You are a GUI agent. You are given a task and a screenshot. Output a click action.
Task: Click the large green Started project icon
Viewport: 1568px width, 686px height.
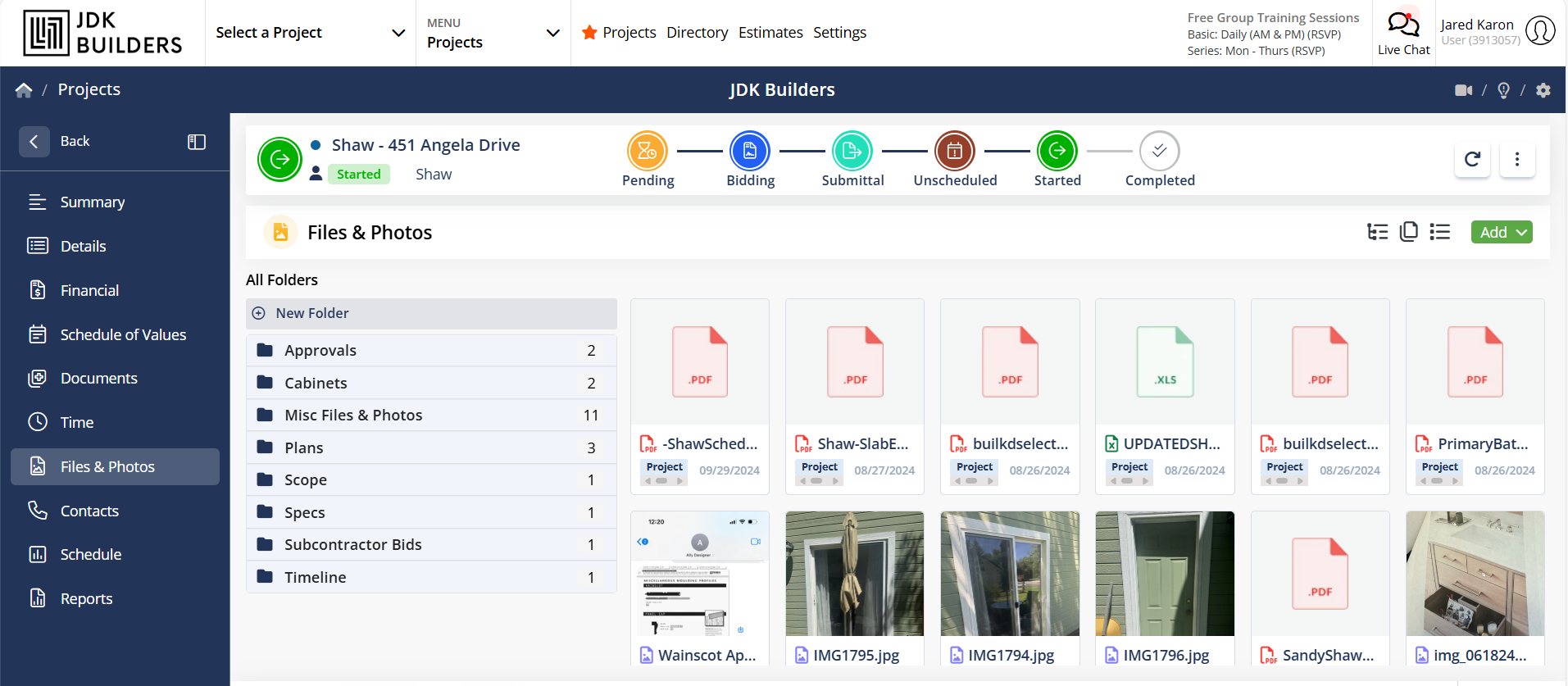tap(280, 160)
